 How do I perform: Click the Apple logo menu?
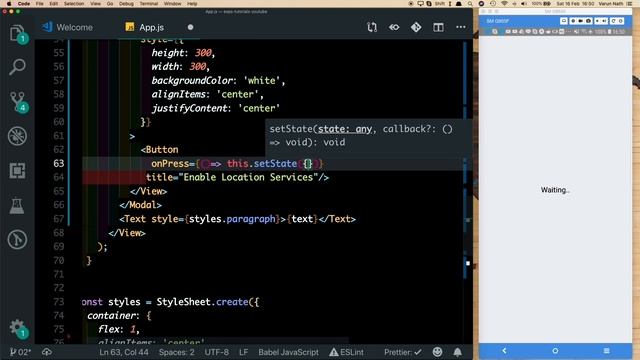[x=9, y=4]
